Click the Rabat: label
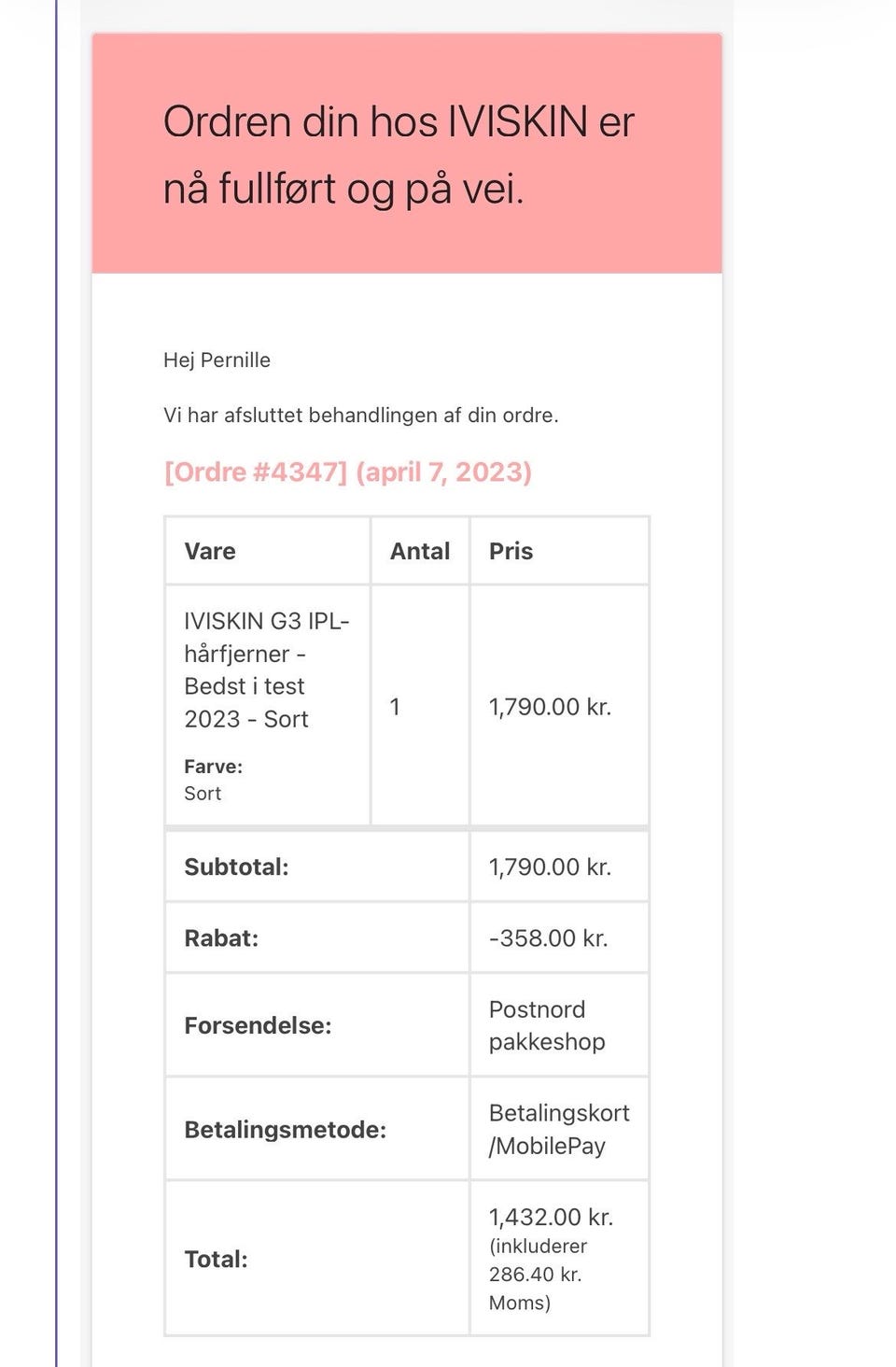896x1367 pixels. [221, 938]
